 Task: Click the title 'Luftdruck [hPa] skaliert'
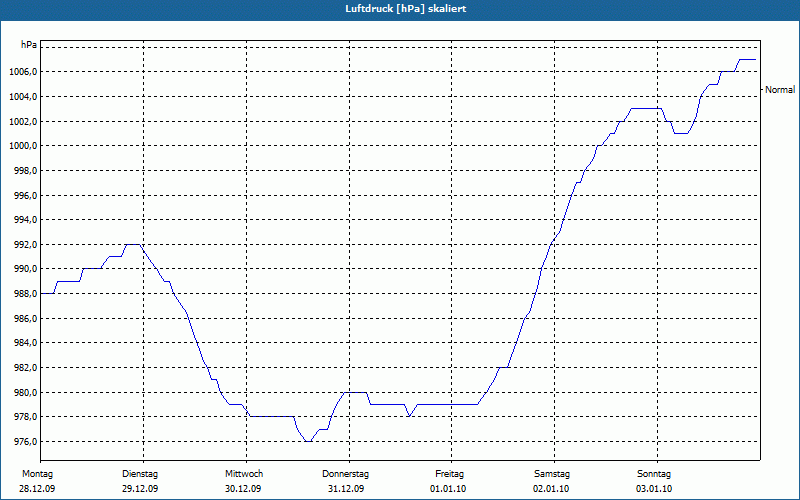pos(406,9)
